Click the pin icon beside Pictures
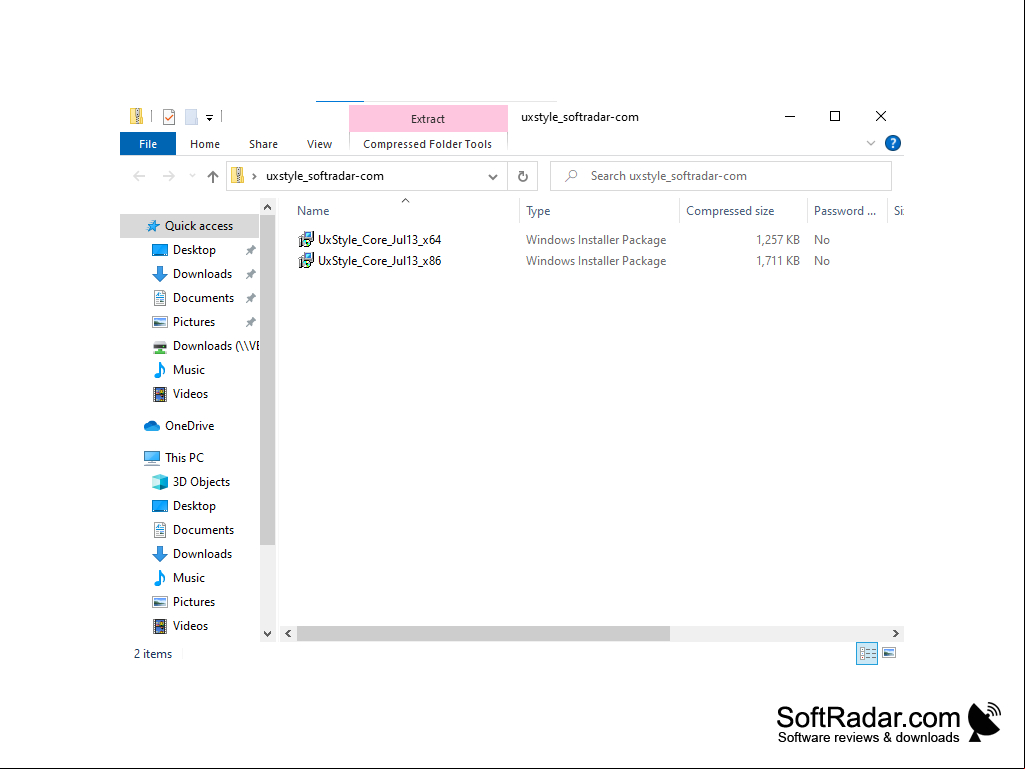Viewport: 1025px width, 769px height. pos(250,322)
